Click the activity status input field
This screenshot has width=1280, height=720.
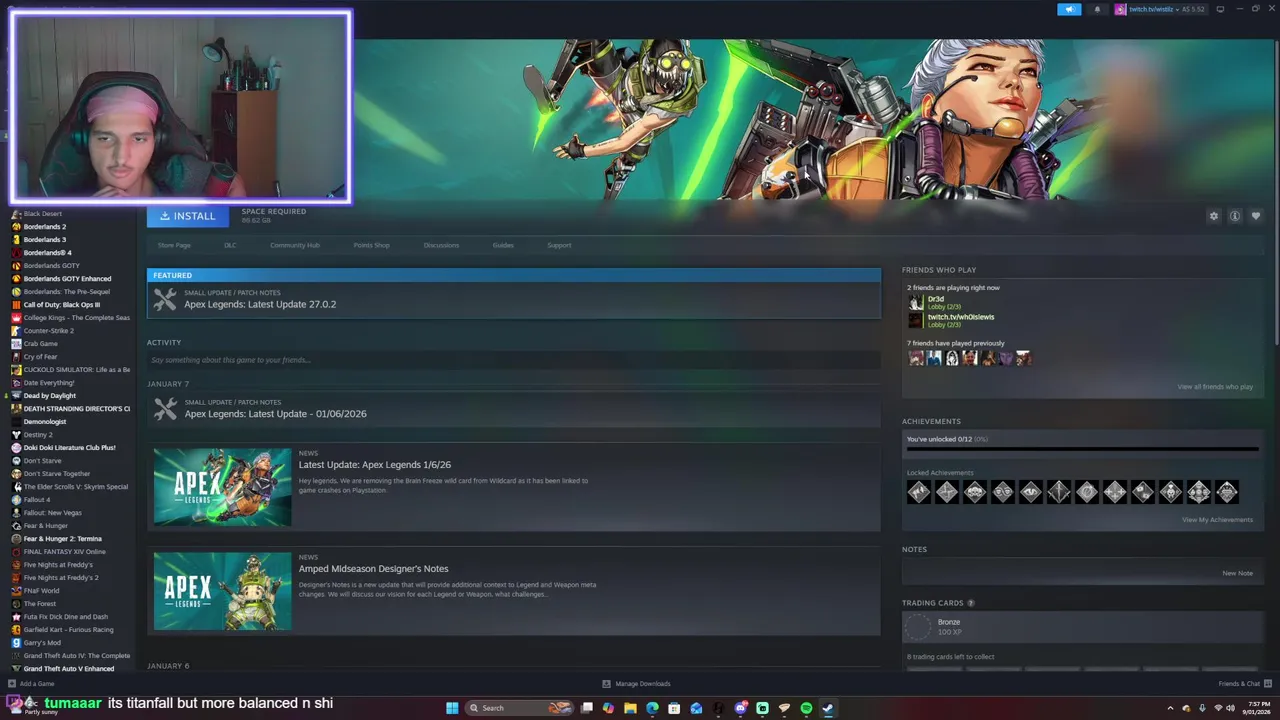pos(514,360)
